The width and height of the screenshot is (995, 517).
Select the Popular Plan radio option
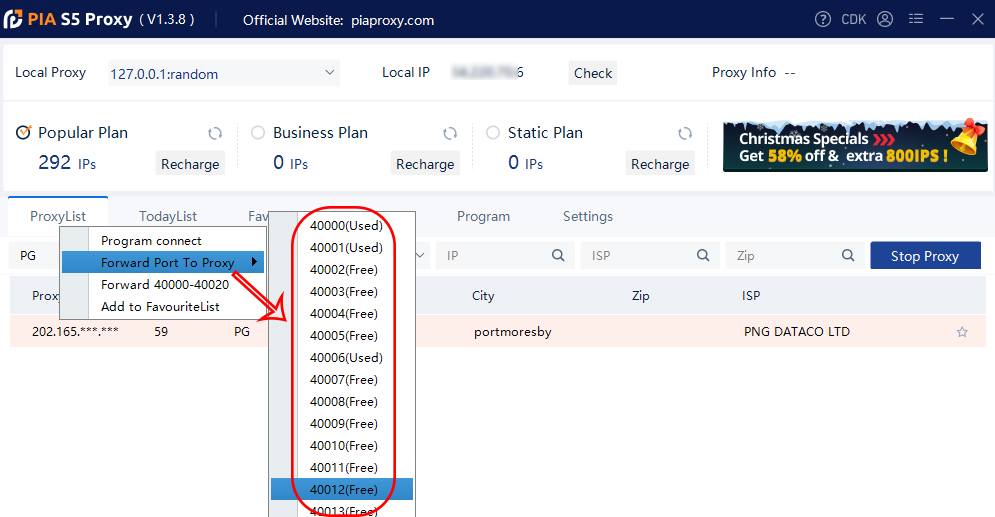[x=23, y=133]
